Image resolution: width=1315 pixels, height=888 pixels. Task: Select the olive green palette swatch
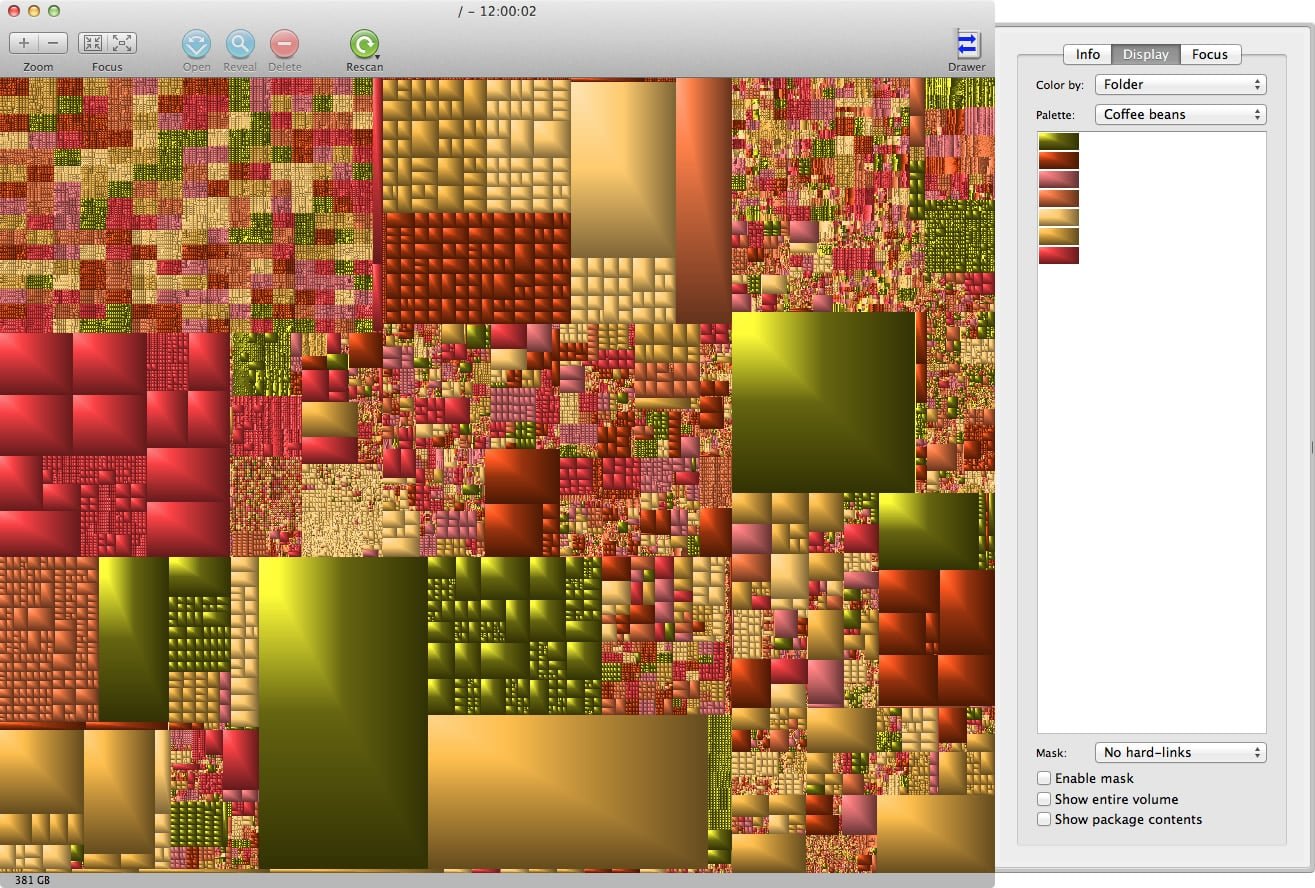point(1058,141)
